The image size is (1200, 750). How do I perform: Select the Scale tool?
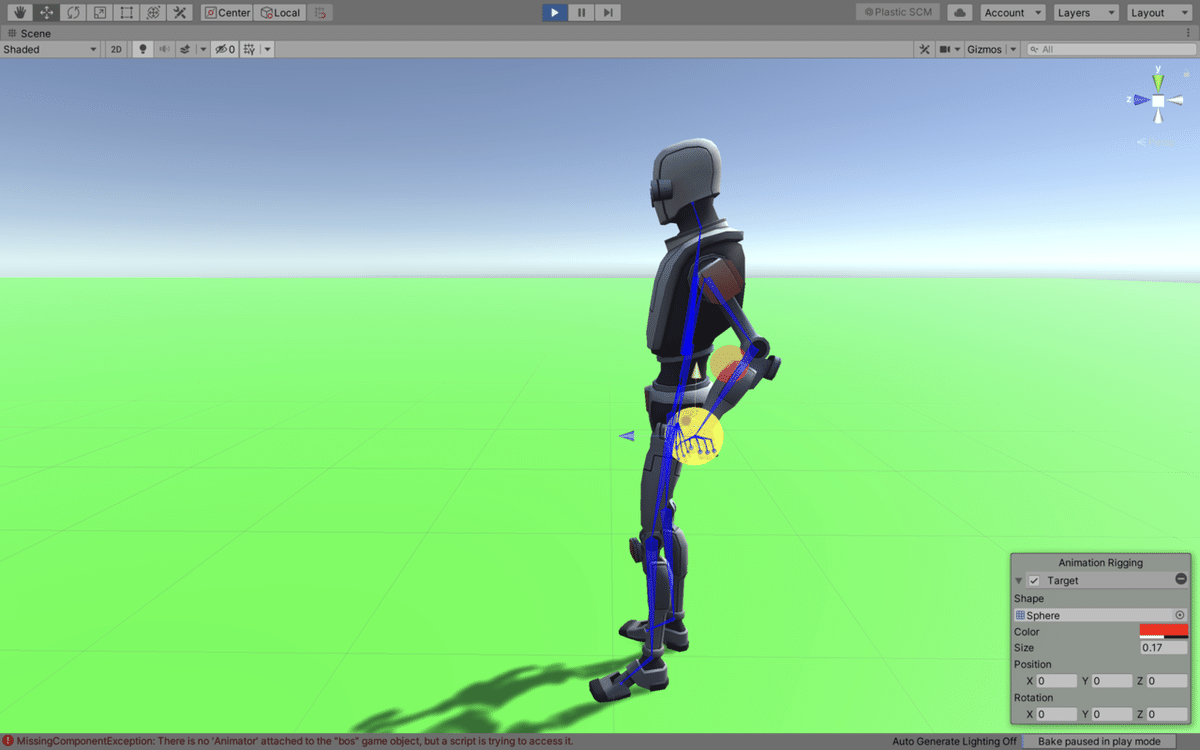pyautogui.click(x=99, y=12)
